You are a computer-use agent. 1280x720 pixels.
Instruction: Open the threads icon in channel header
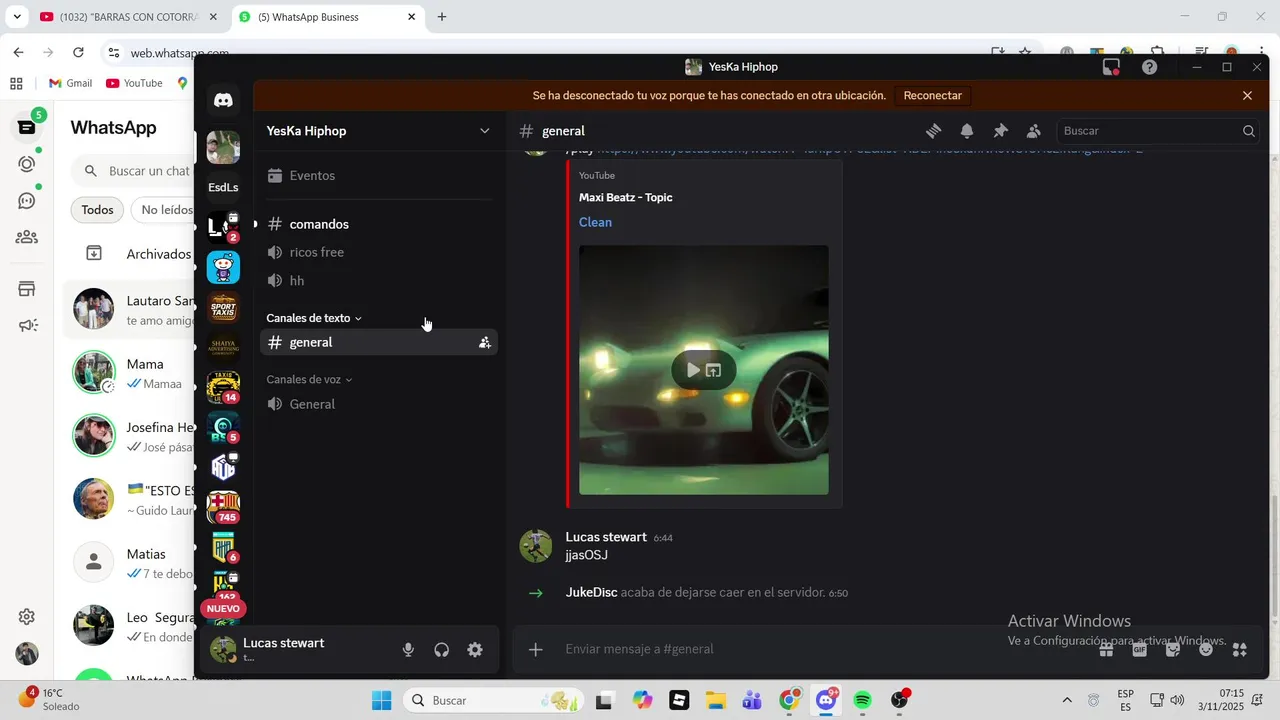click(934, 131)
